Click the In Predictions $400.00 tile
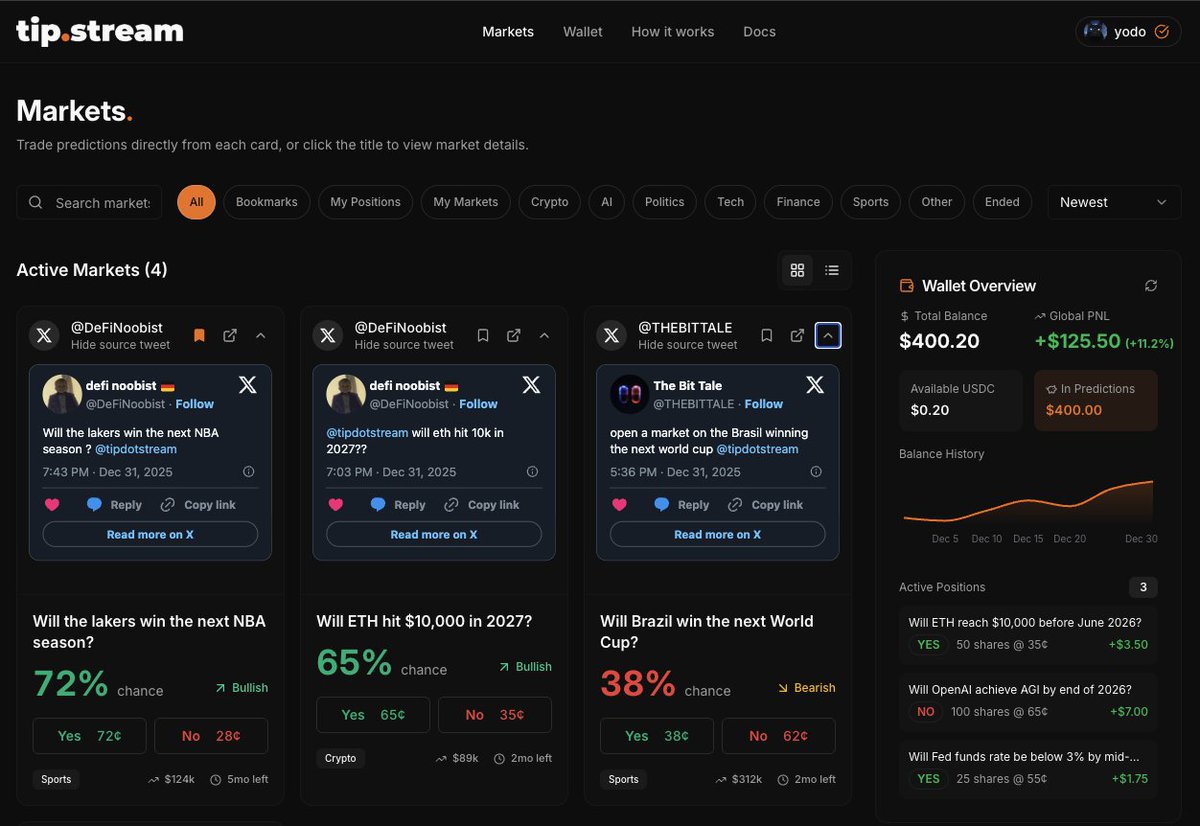The width and height of the screenshot is (1200, 826). click(x=1096, y=400)
